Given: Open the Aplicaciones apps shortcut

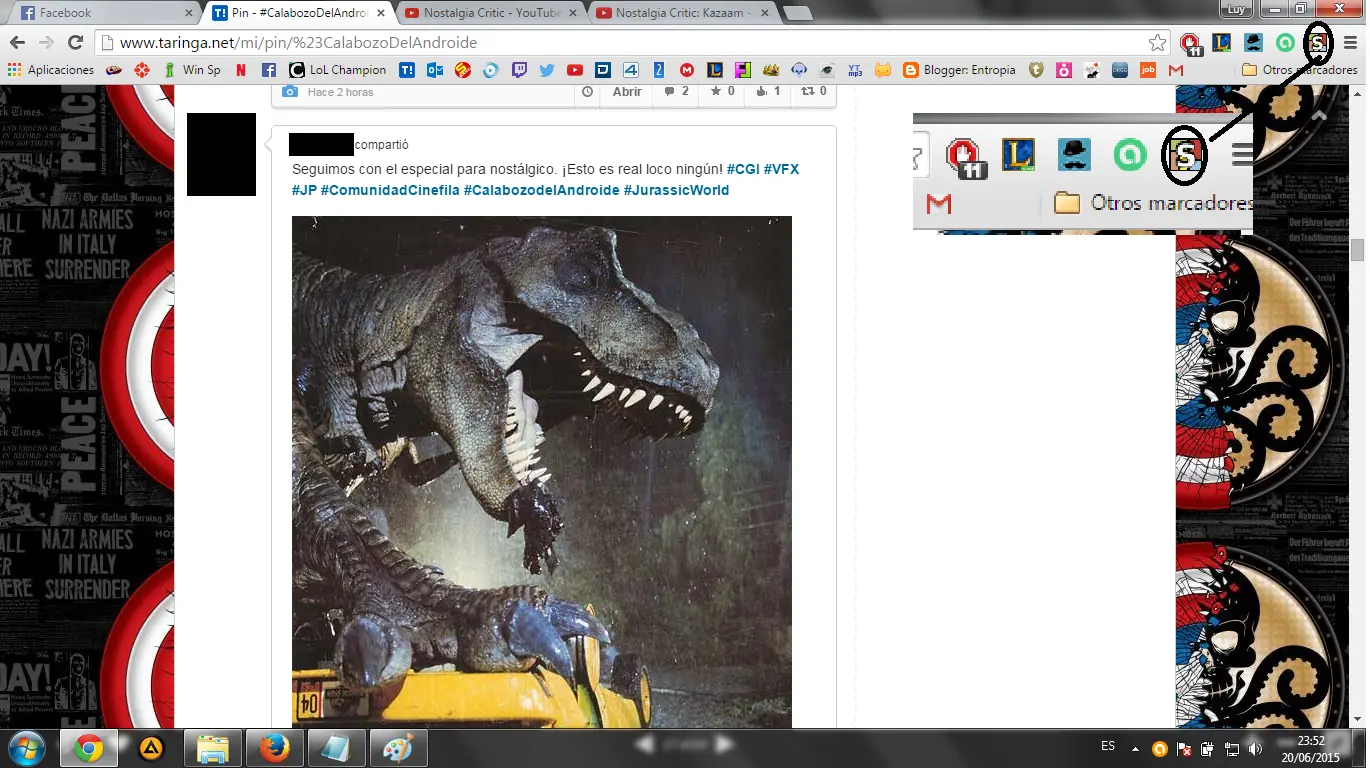Looking at the screenshot, I should pyautogui.click(x=50, y=70).
